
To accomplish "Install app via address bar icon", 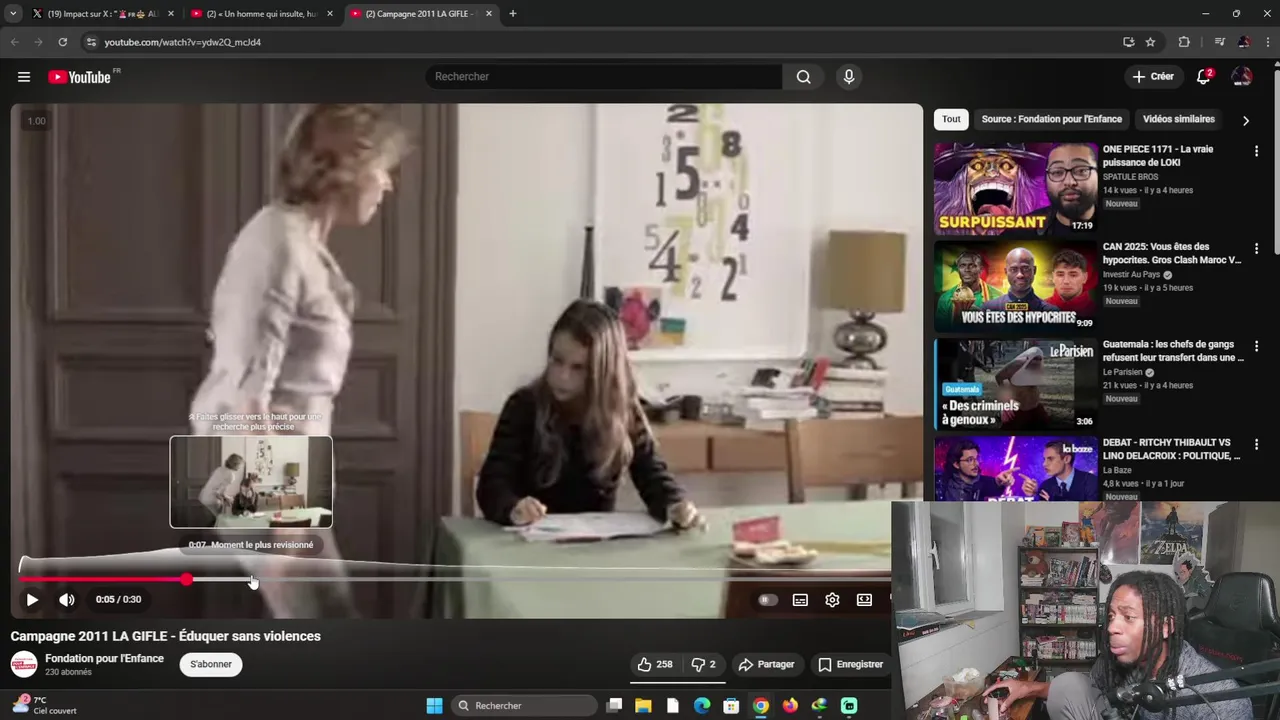I will point(1128,42).
